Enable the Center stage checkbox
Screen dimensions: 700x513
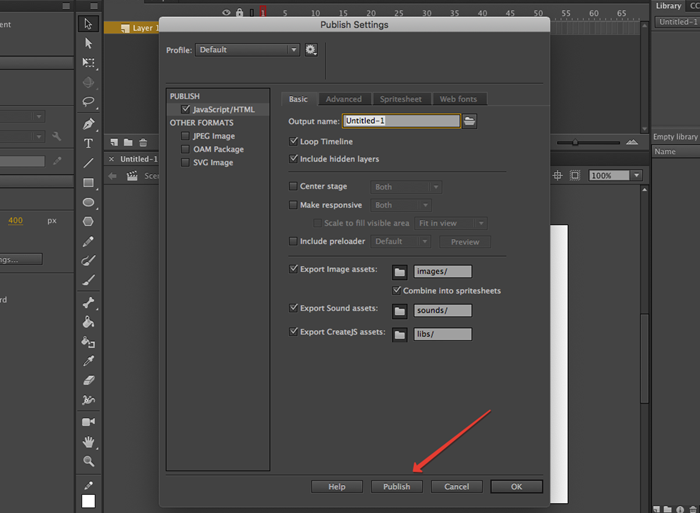tap(293, 187)
